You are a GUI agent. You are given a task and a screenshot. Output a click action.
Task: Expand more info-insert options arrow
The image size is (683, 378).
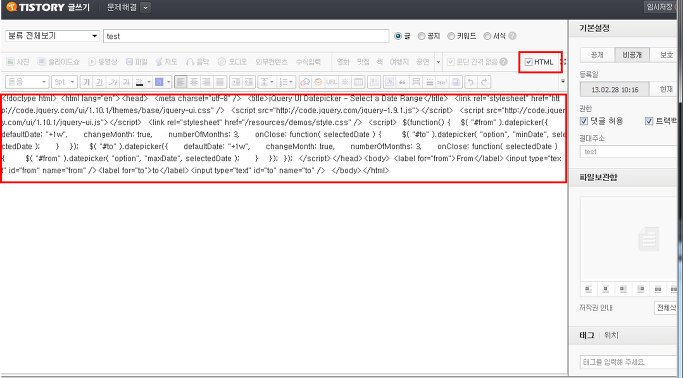point(438,62)
